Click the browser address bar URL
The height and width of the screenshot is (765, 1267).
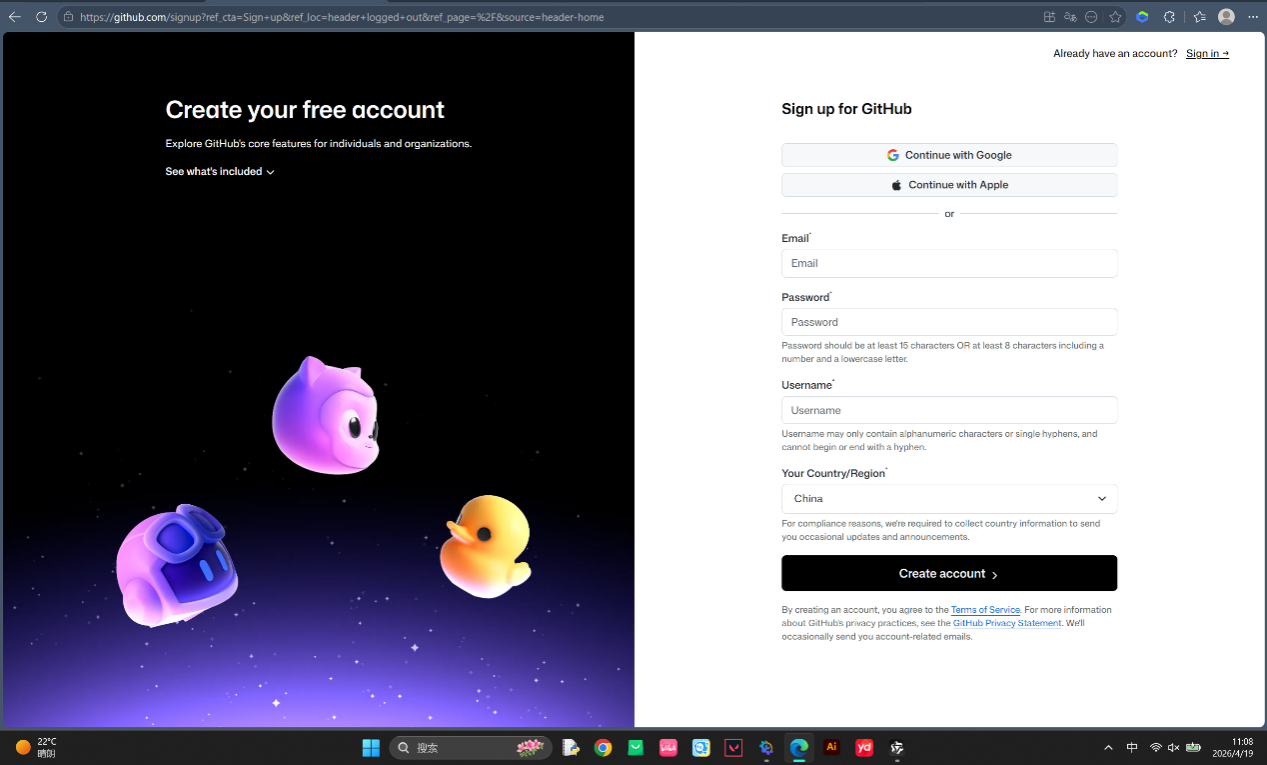pyautogui.click(x=342, y=17)
